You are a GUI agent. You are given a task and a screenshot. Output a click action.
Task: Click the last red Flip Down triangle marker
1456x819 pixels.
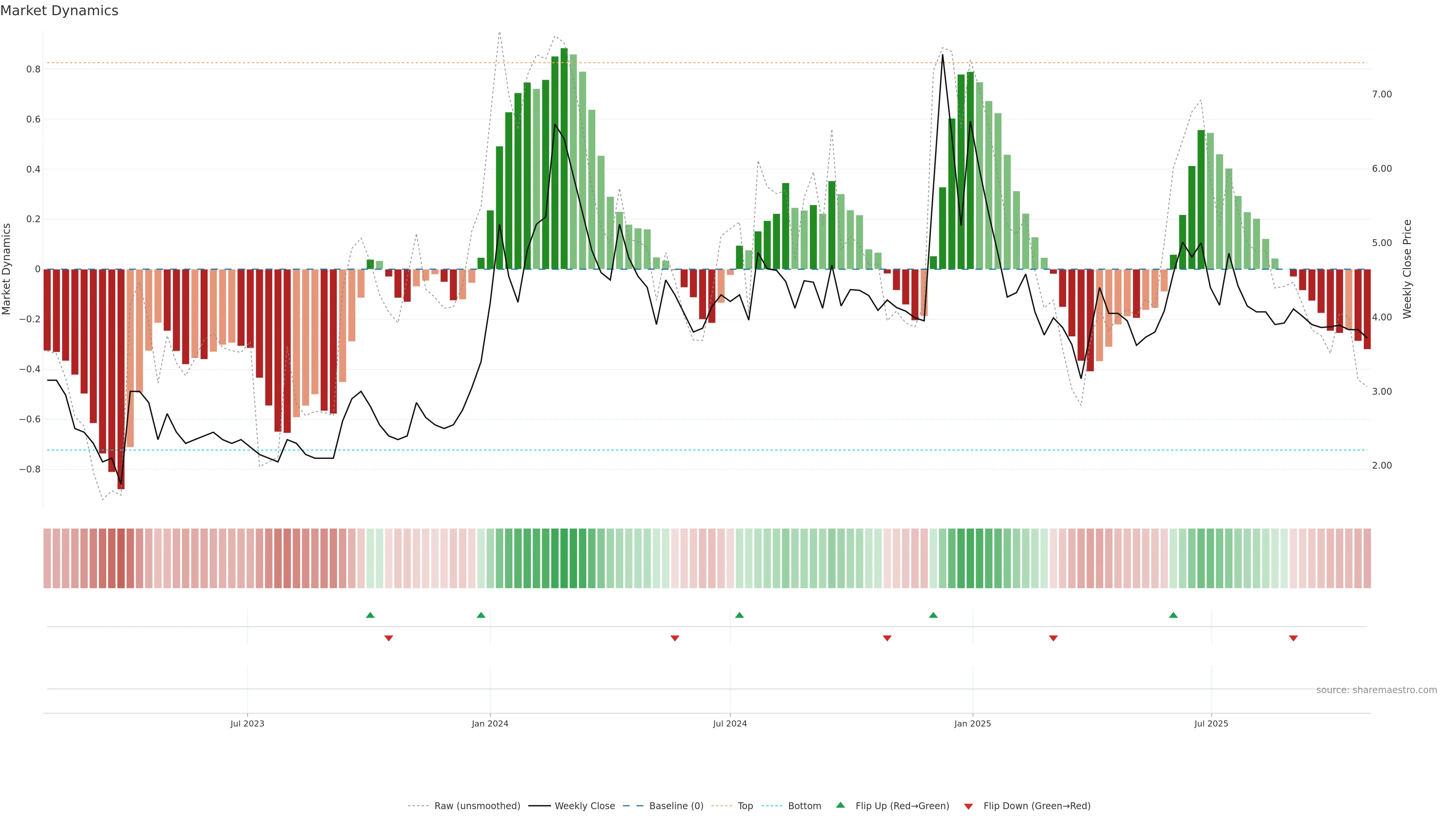point(1293,638)
